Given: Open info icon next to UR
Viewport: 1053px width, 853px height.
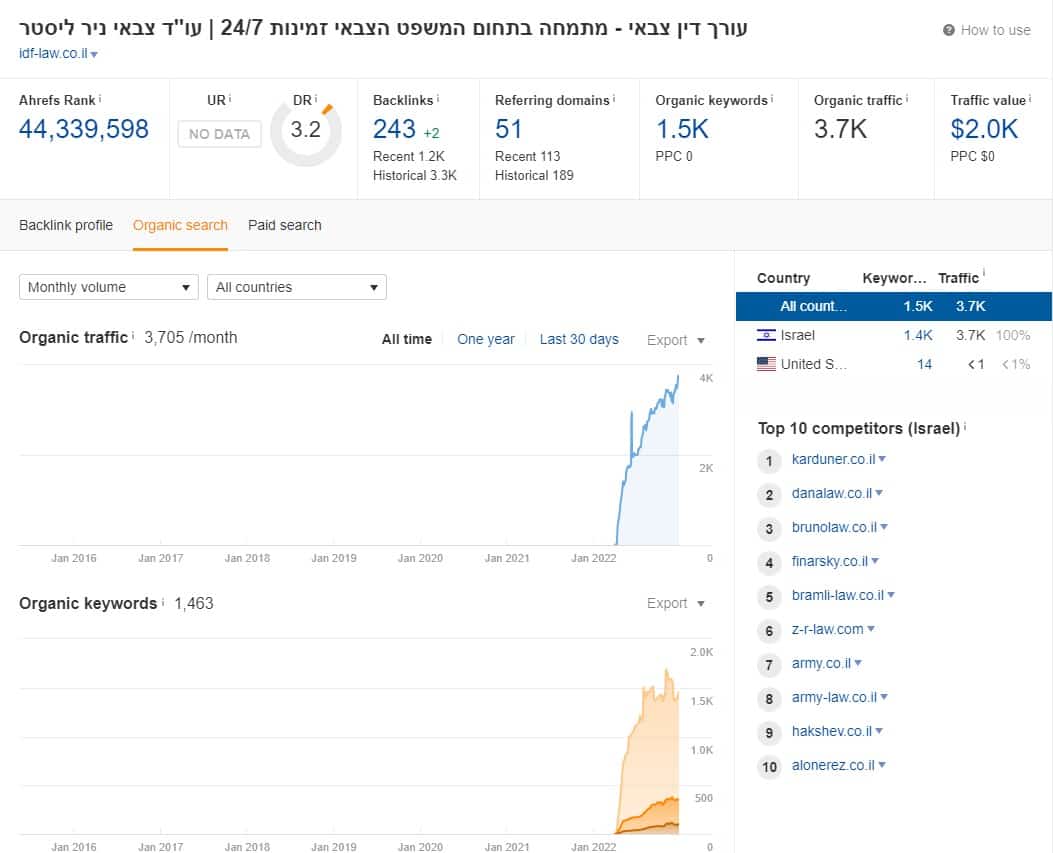Looking at the screenshot, I should (x=230, y=99).
